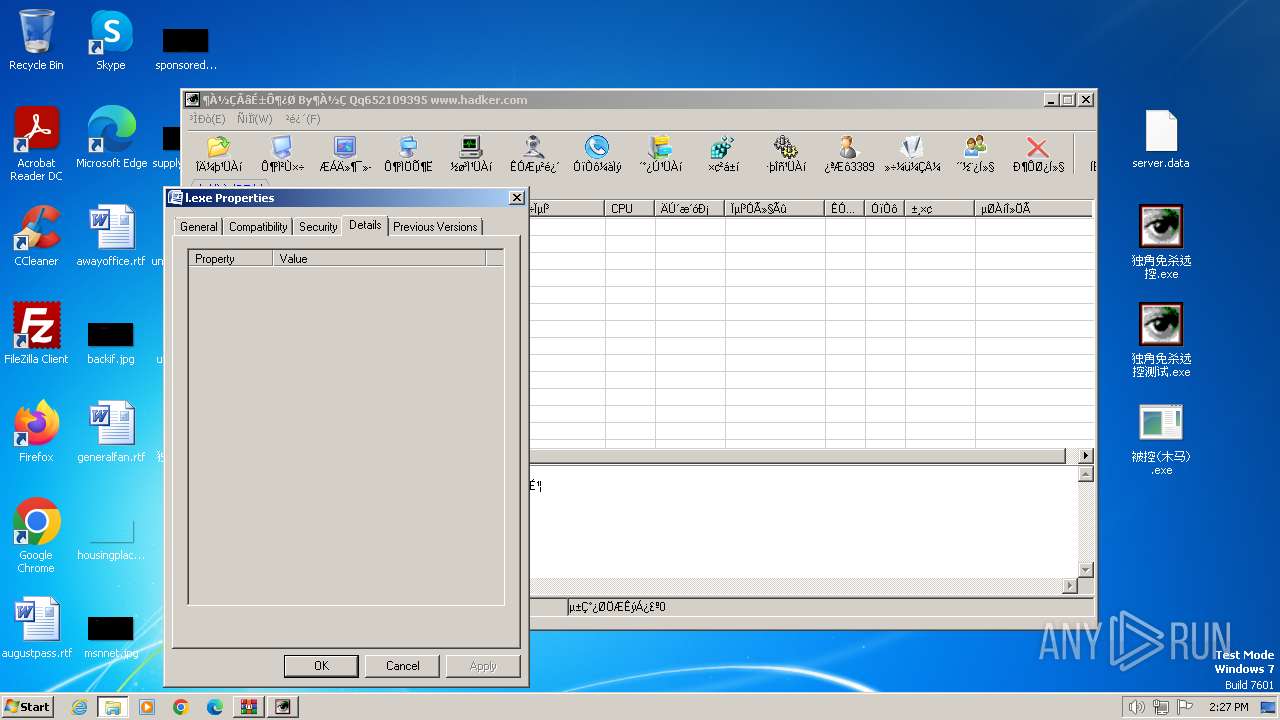
Task: Select msnnet.jpg desktop file
Action: coord(111,635)
